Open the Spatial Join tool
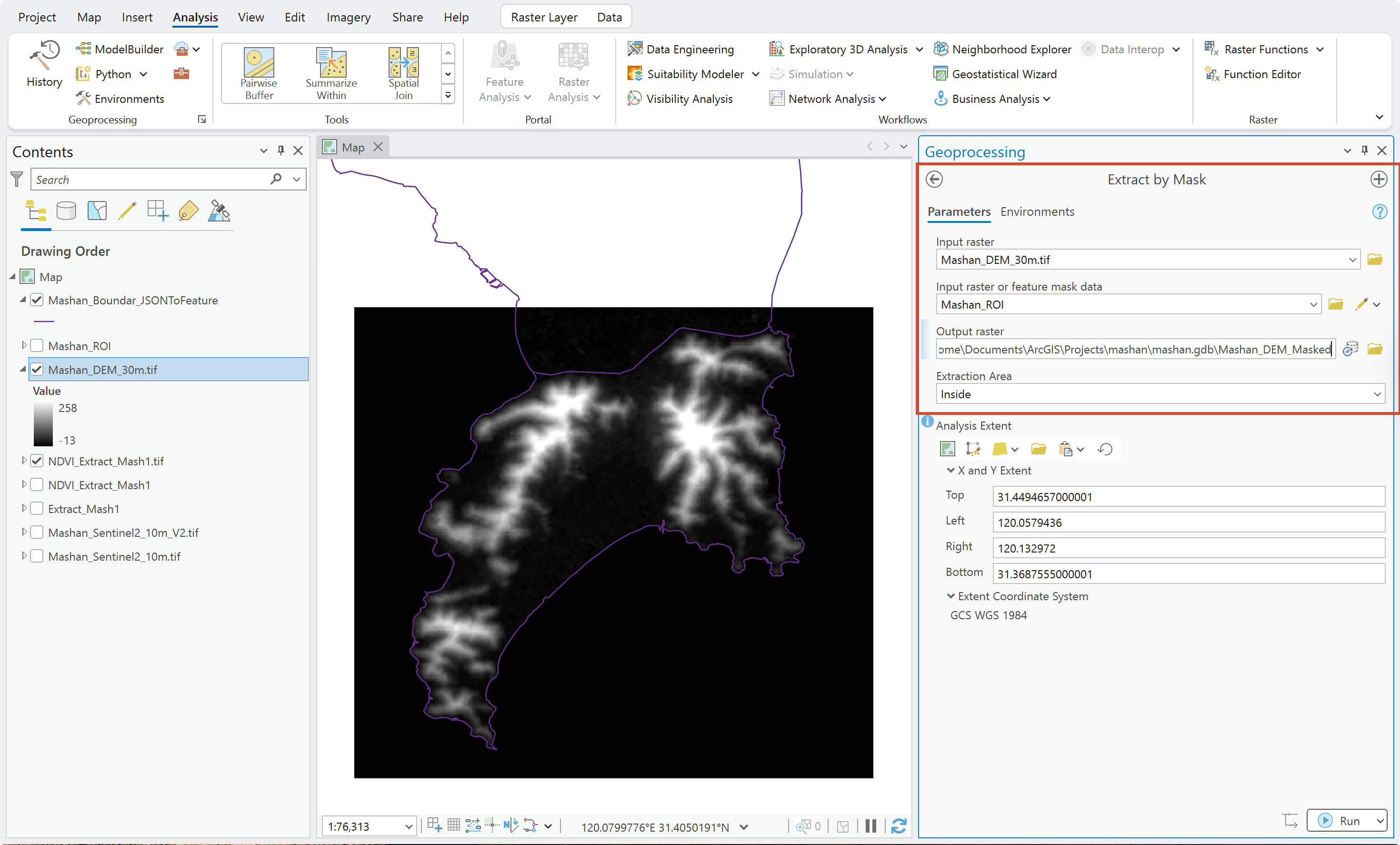 tap(403, 73)
